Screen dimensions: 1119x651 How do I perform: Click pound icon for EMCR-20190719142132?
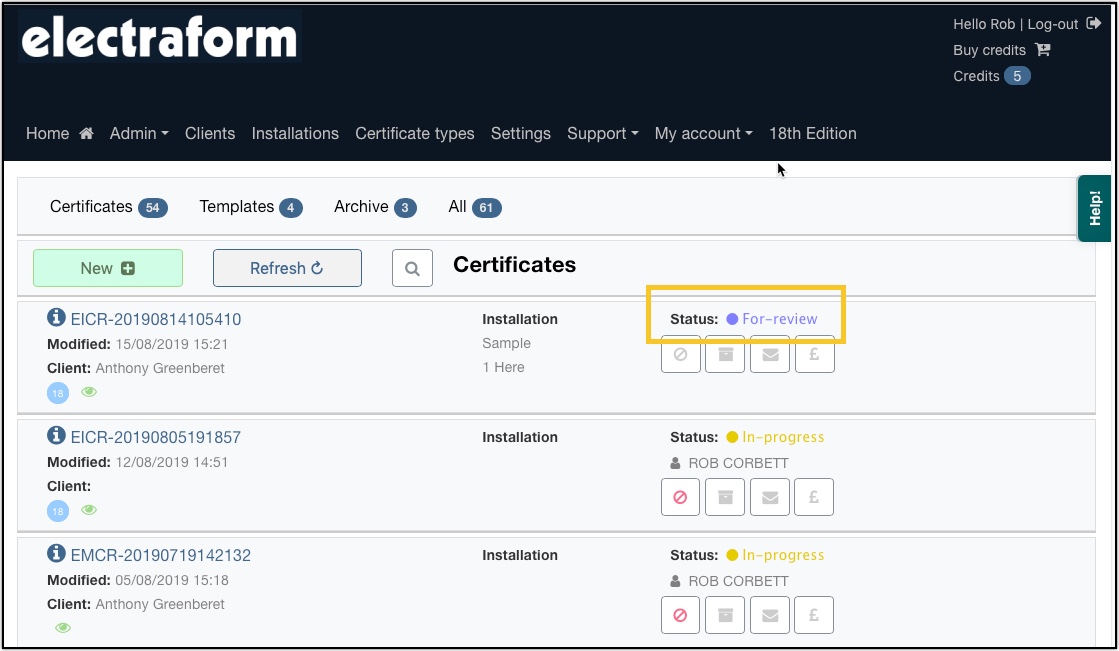pos(814,615)
